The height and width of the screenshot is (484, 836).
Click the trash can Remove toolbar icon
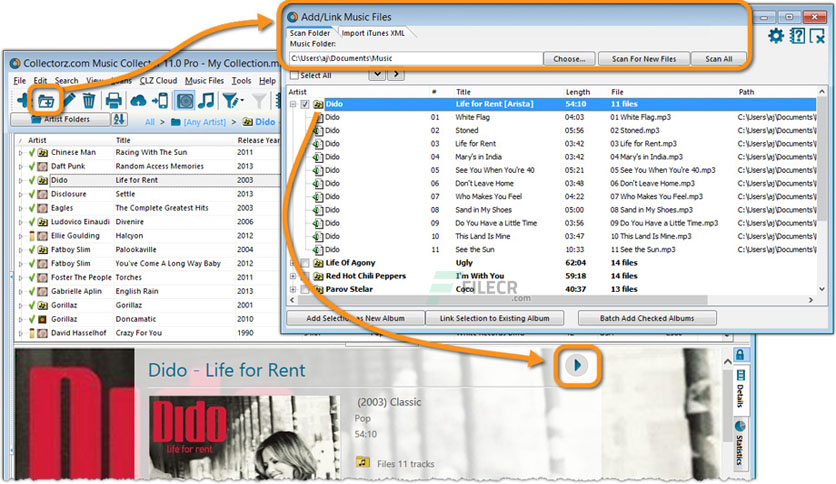tap(89, 100)
